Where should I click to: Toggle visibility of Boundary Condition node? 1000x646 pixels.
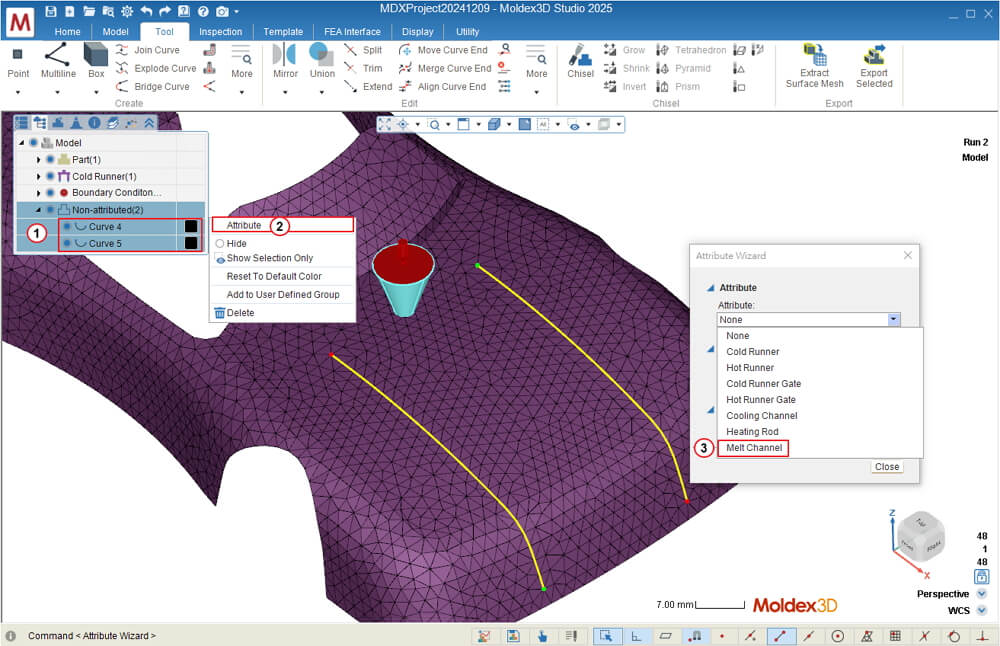[50, 193]
